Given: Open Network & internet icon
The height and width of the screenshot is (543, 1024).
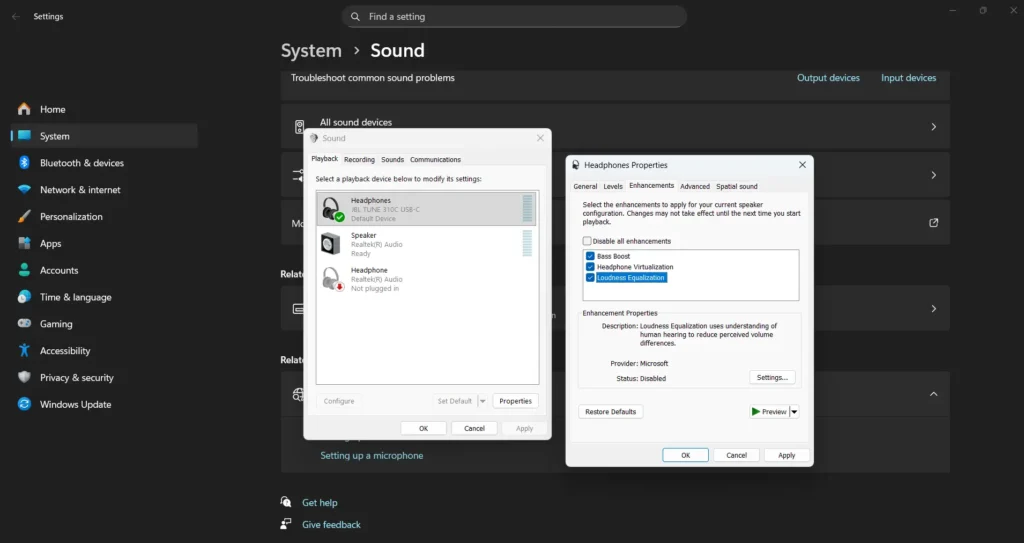Looking at the screenshot, I should pyautogui.click(x=24, y=189).
